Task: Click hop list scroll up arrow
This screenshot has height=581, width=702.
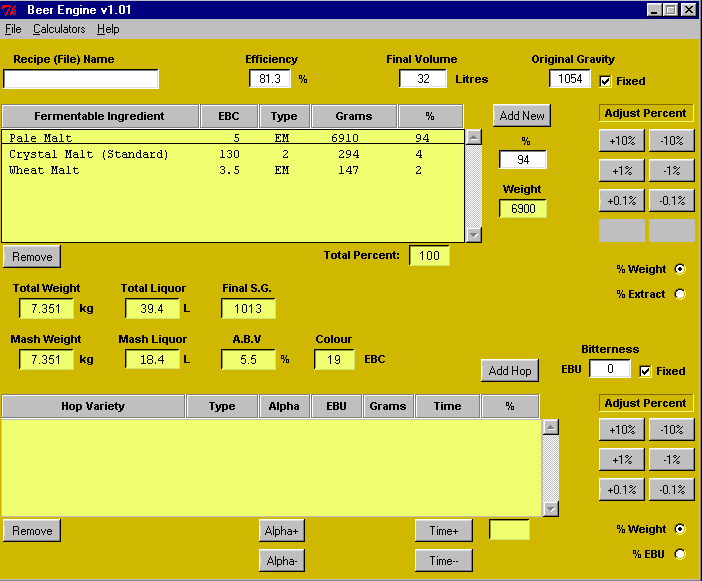Action: (551, 427)
